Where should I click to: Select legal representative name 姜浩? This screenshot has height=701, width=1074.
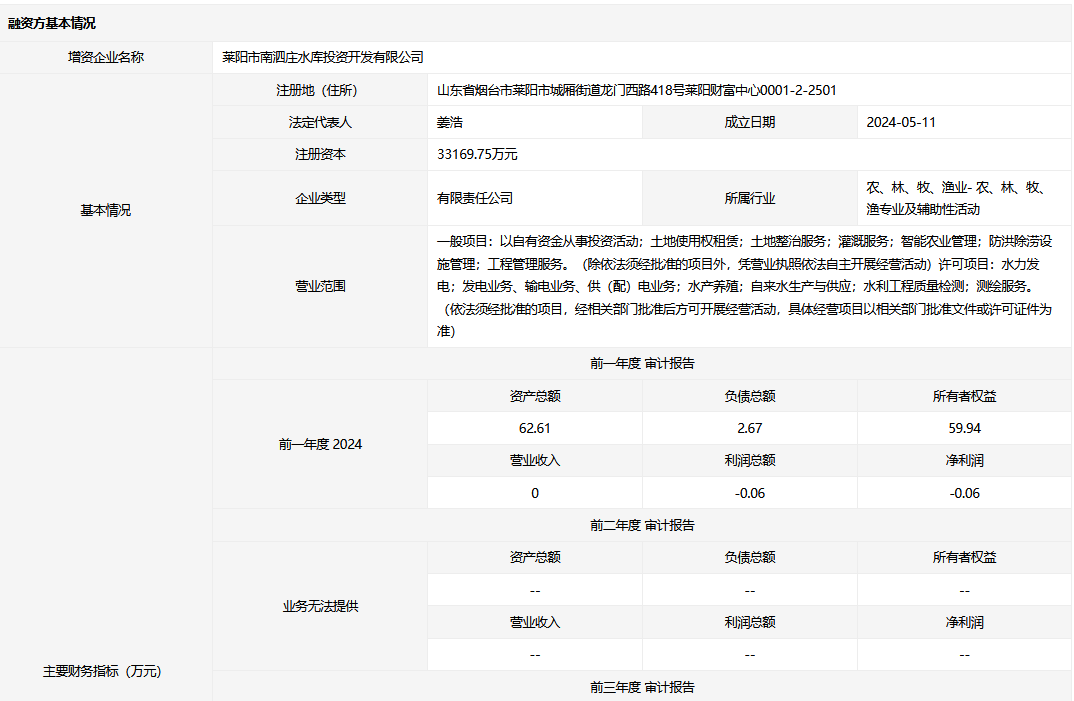[450, 122]
